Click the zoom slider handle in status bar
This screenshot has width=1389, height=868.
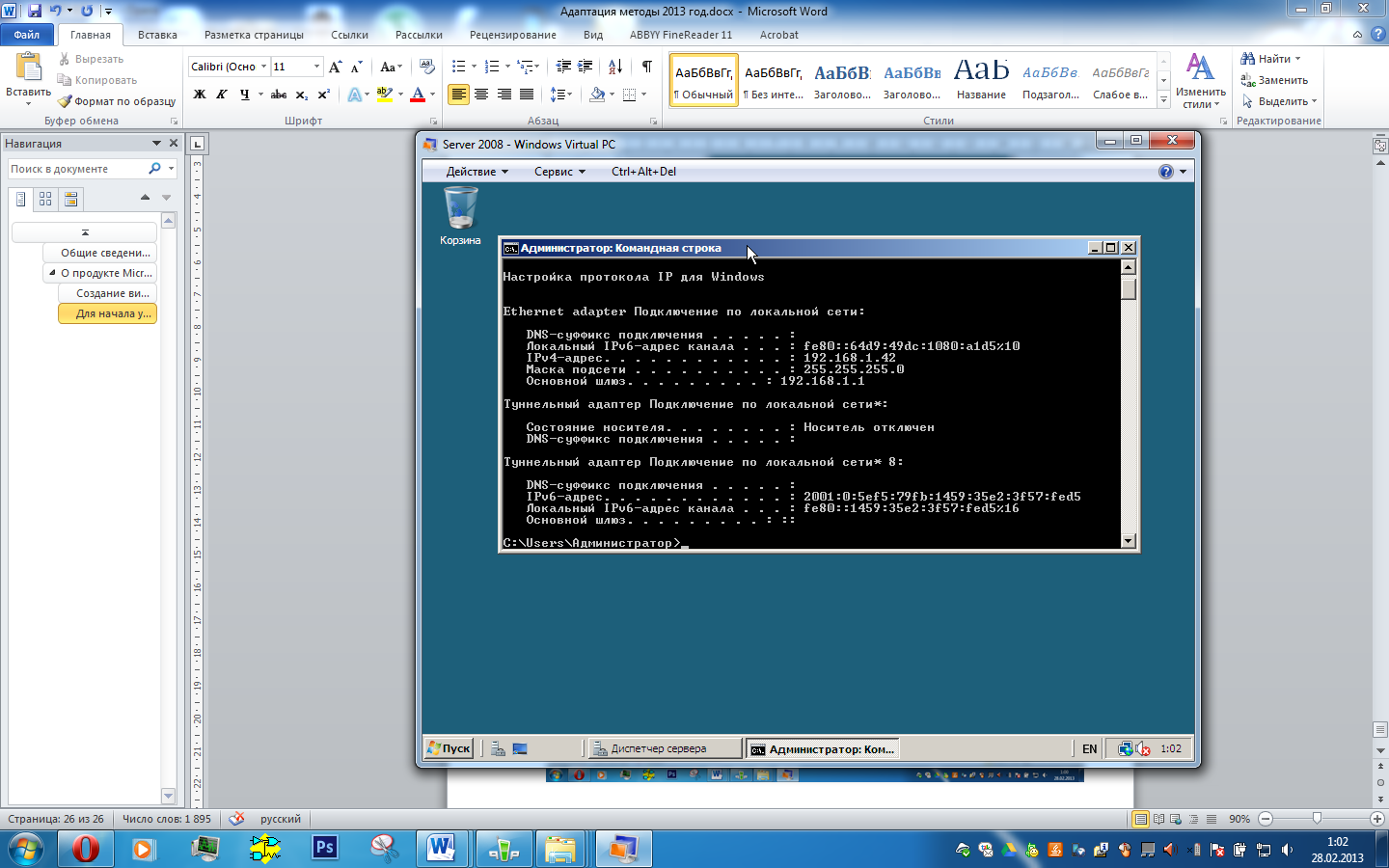click(x=1317, y=819)
